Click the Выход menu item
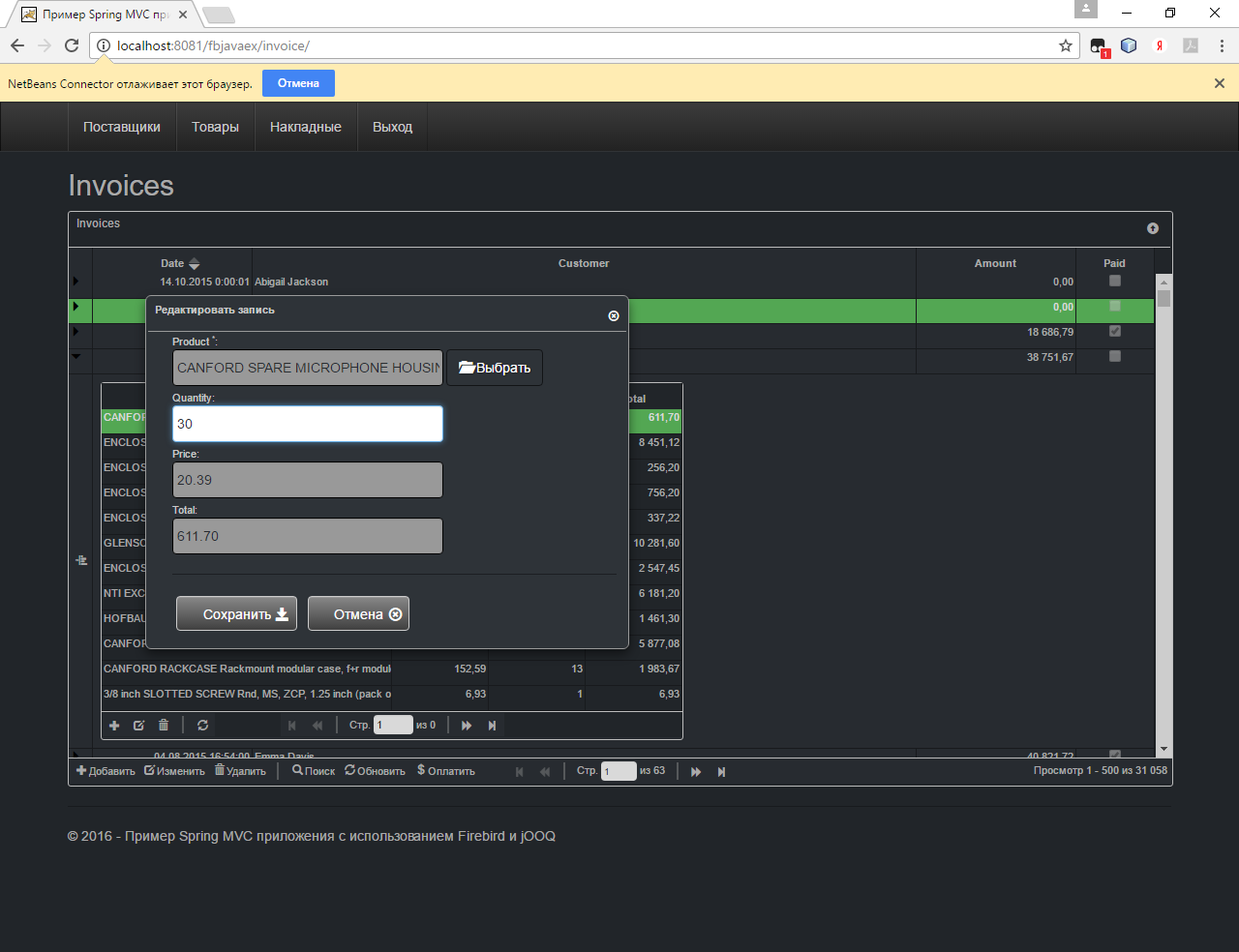1239x952 pixels. tap(393, 127)
